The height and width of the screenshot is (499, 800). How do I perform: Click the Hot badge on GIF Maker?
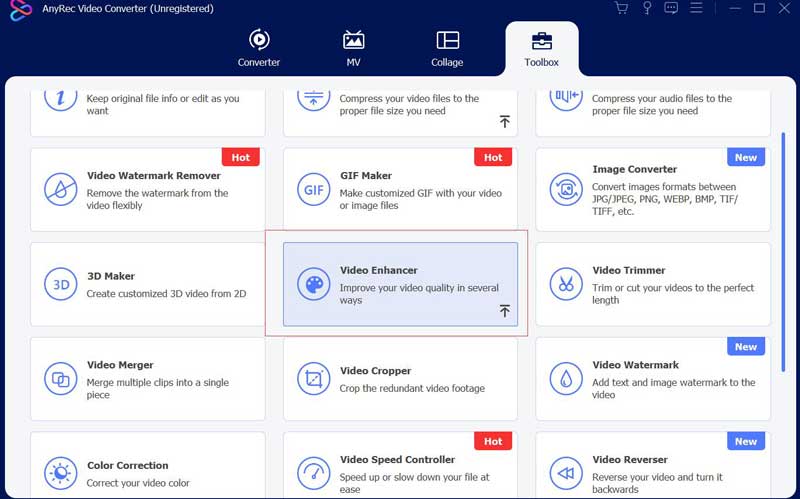[493, 157]
